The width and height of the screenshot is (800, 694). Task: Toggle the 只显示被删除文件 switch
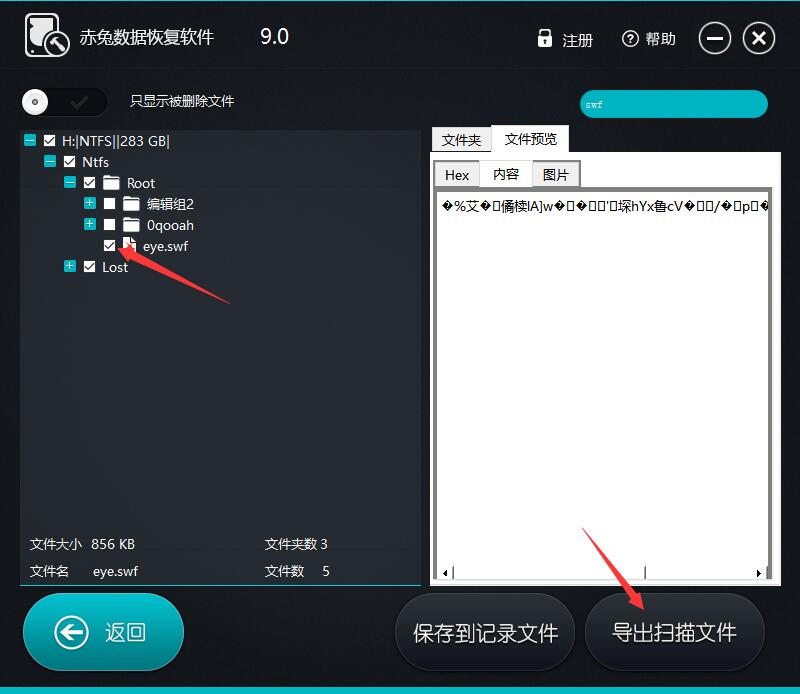point(64,102)
